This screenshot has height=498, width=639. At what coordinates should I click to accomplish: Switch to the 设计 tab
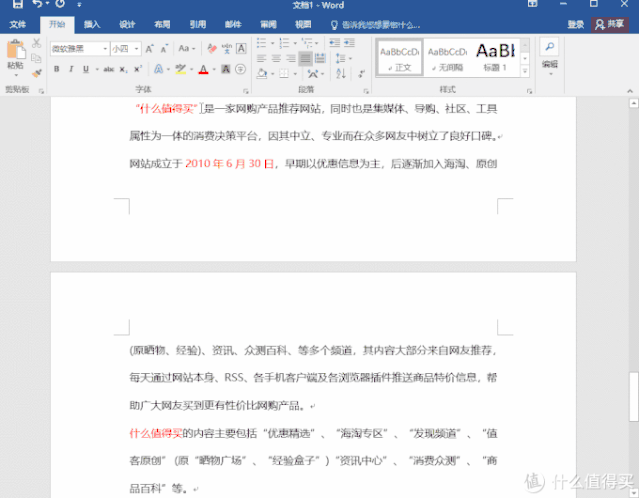point(127,25)
